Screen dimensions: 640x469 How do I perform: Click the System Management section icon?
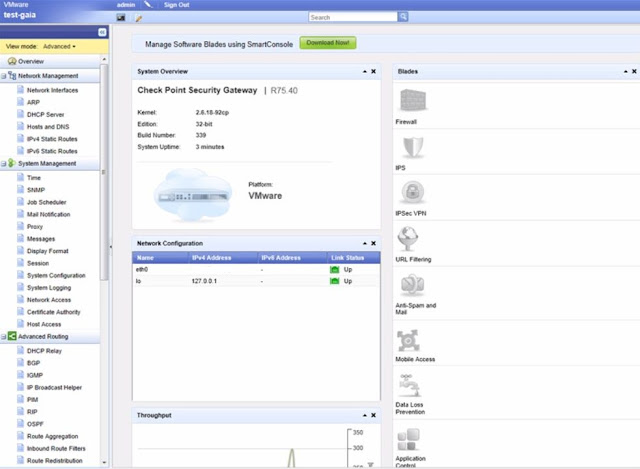[x=12, y=163]
